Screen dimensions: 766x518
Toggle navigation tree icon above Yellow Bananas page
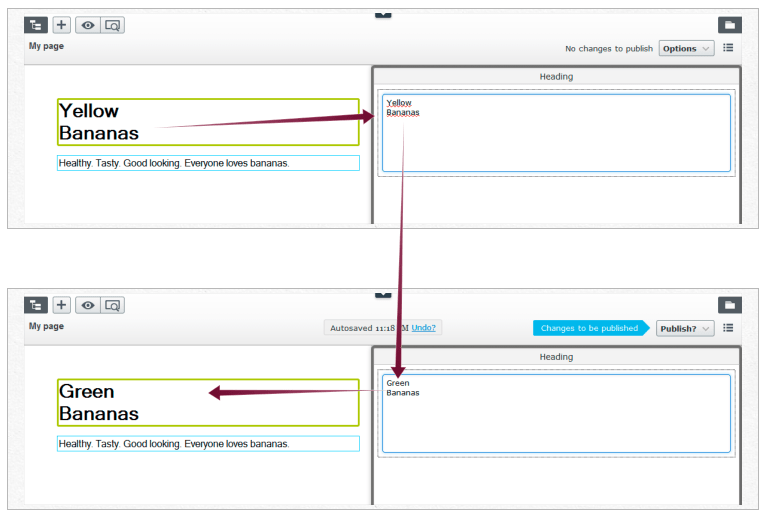click(x=36, y=25)
